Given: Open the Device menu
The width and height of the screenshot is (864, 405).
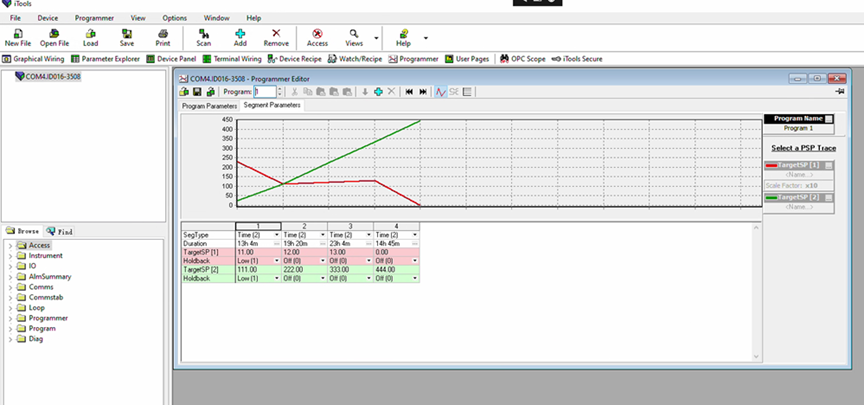Looking at the screenshot, I should pyautogui.click(x=47, y=18).
